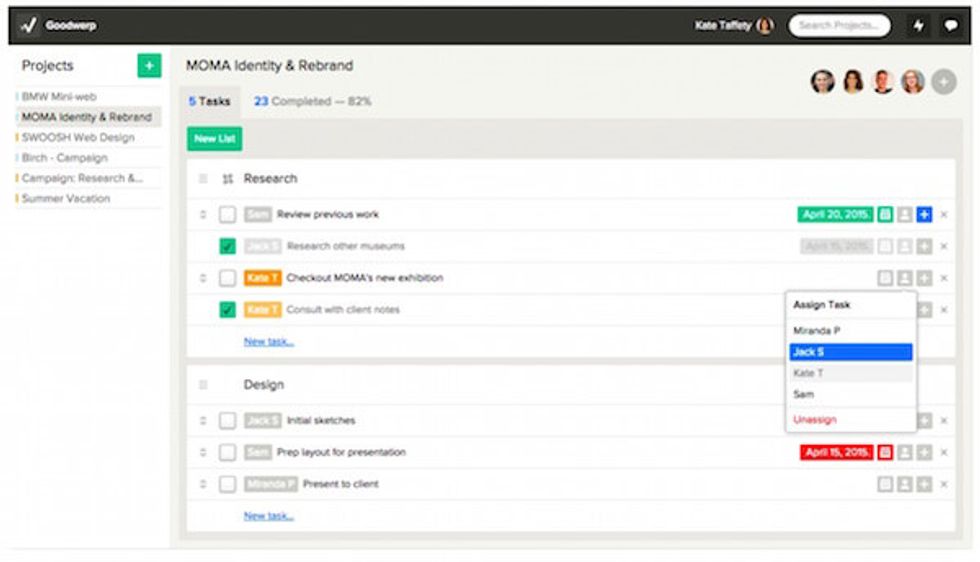The width and height of the screenshot is (980, 562).
Task: Open BMW Mini-web project
Action: [x=59, y=97]
